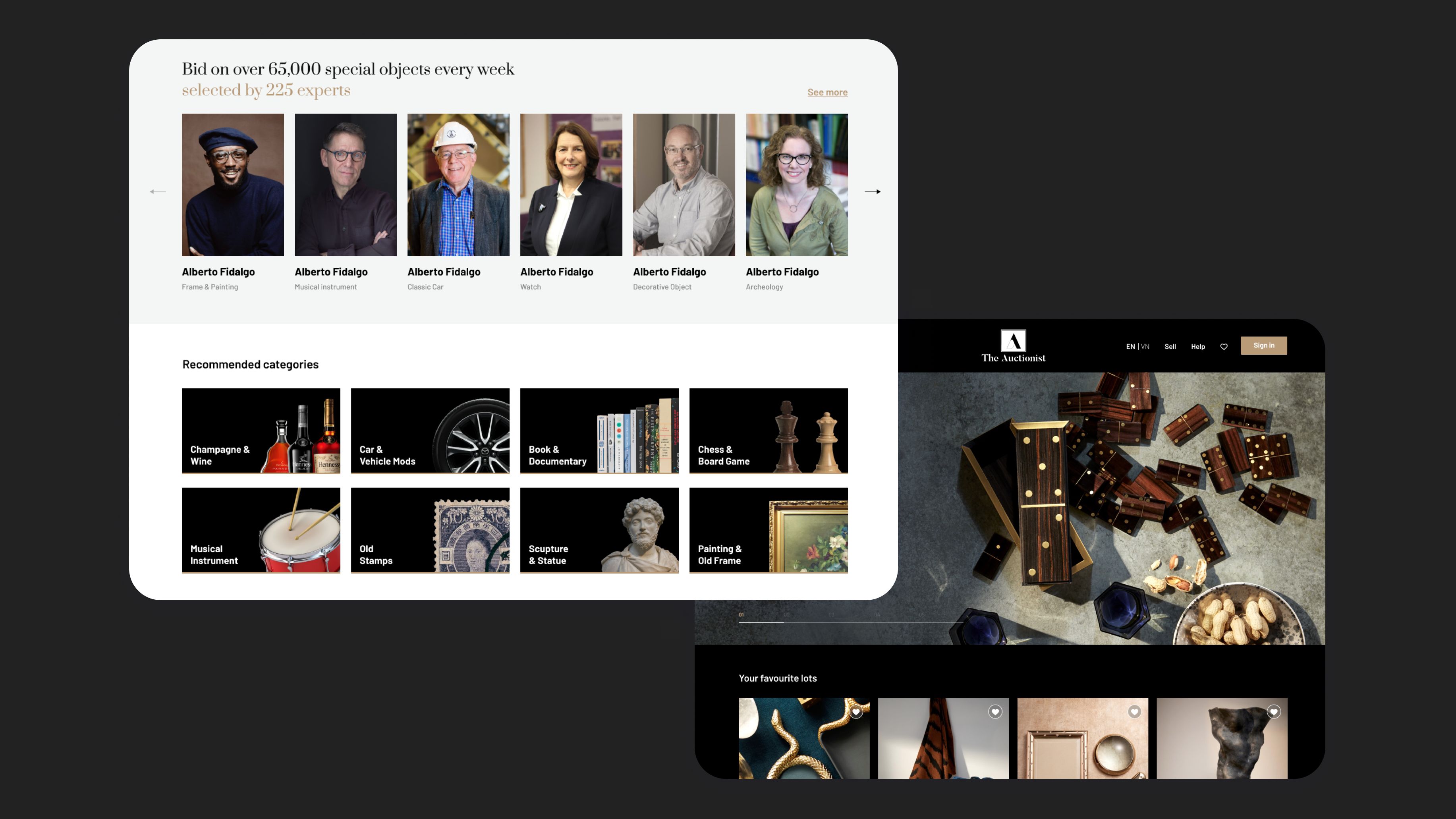The width and height of the screenshot is (1456, 819).
Task: Toggle favourite heart on tiger fabric lot
Action: point(995,712)
